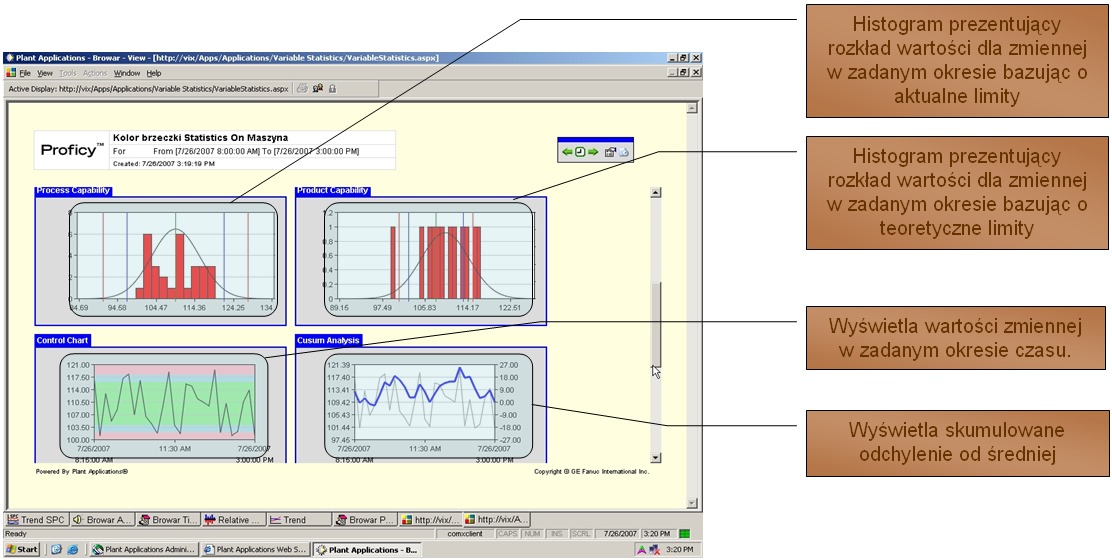Viewport: 1112px width, 560px height.
Task: Click the NUM indicator in status bar
Action: click(532, 534)
